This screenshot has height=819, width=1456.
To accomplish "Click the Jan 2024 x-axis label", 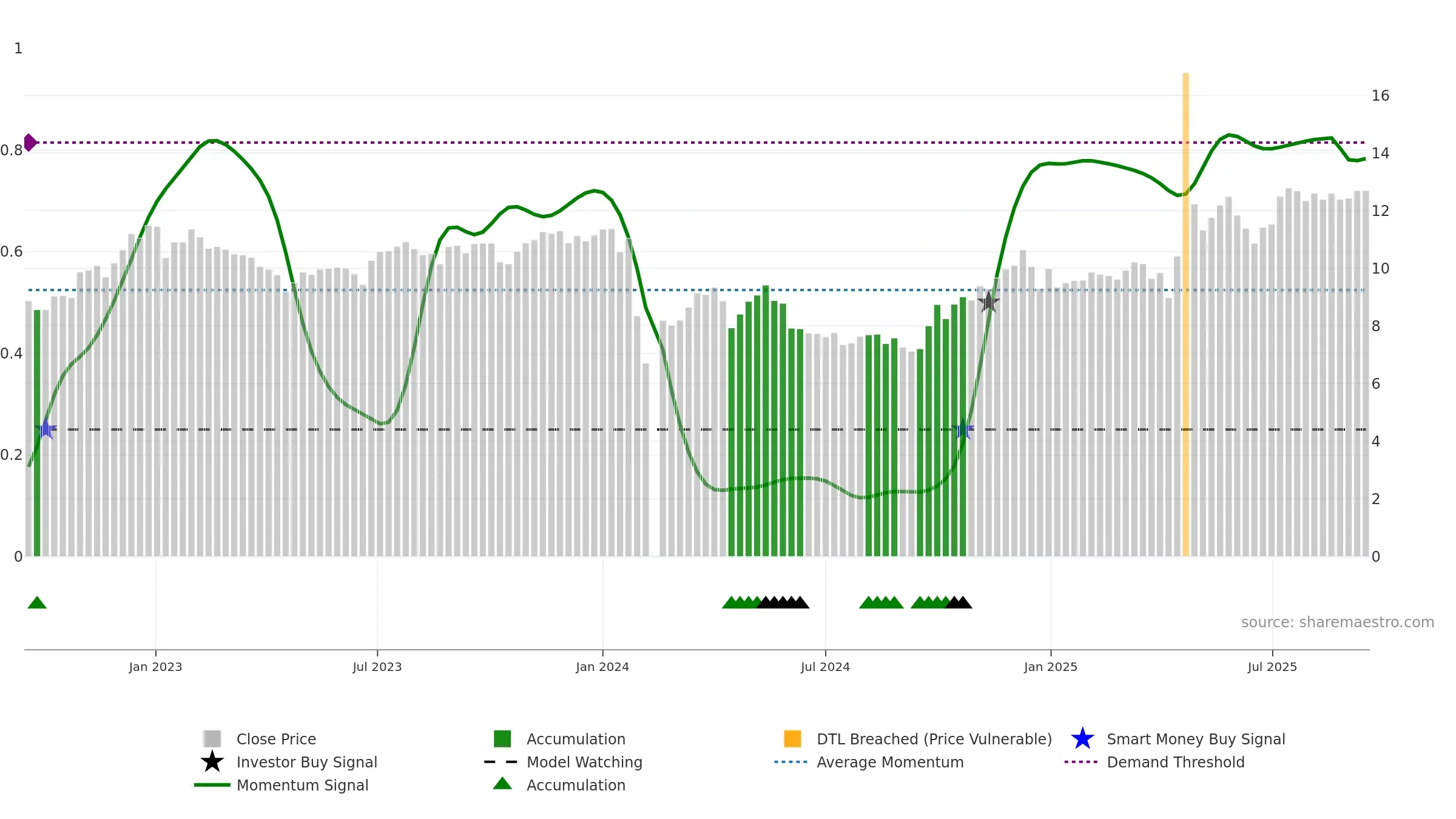I will (x=602, y=667).
